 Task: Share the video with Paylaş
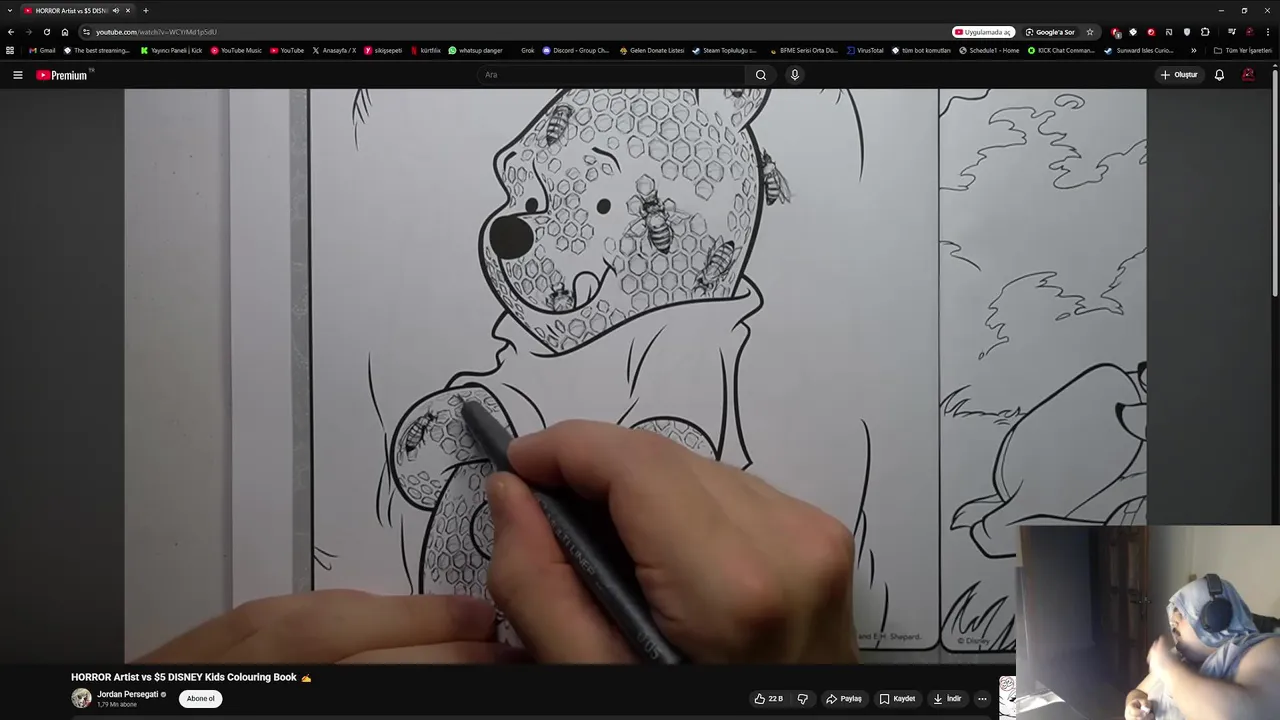click(x=844, y=699)
